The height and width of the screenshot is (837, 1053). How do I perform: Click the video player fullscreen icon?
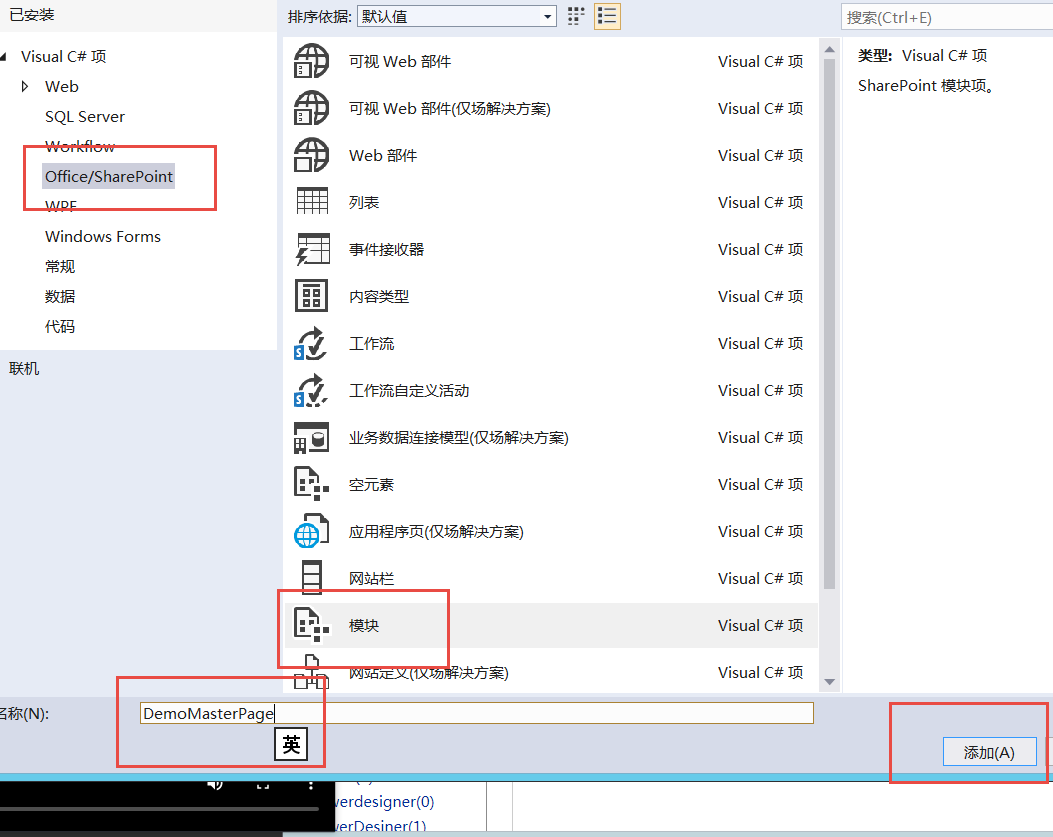tap(263, 785)
